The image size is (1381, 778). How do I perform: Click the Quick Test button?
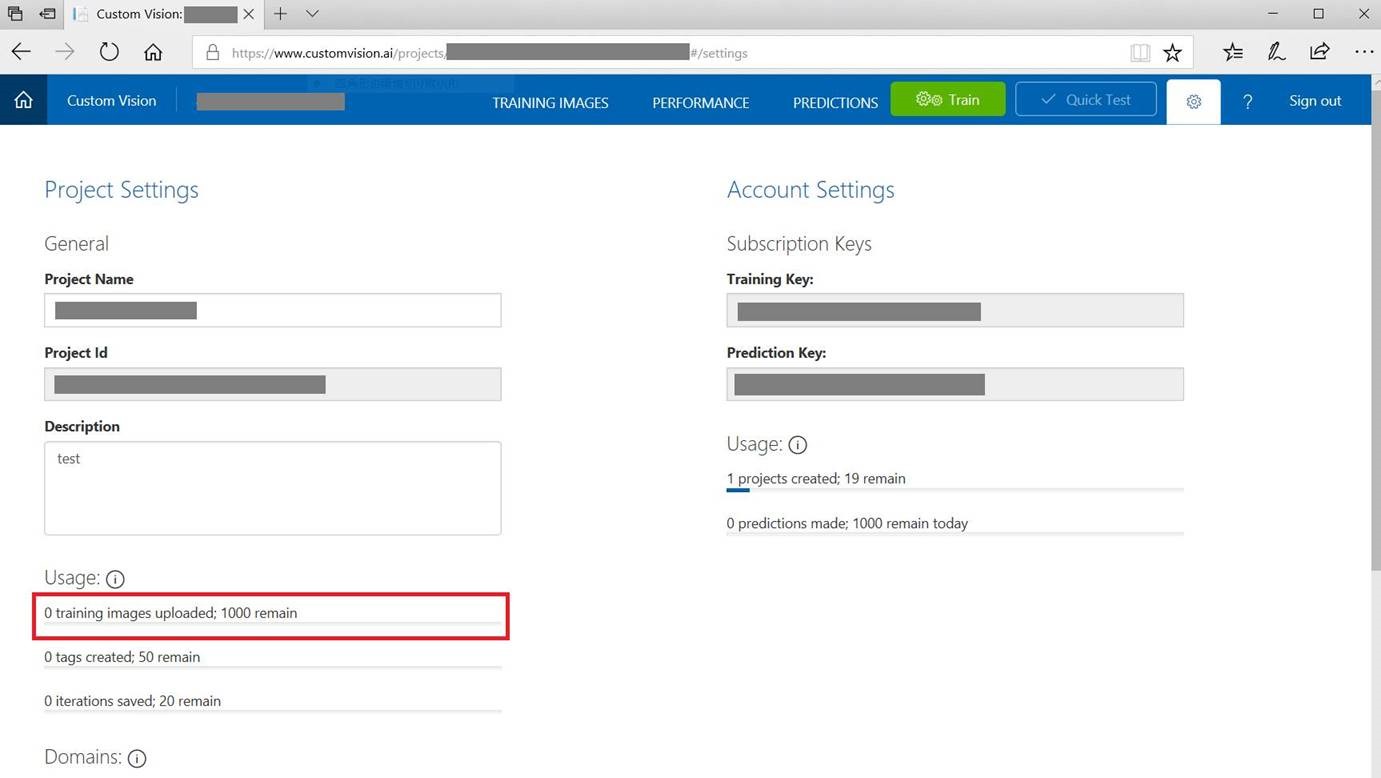pyautogui.click(x=1086, y=99)
